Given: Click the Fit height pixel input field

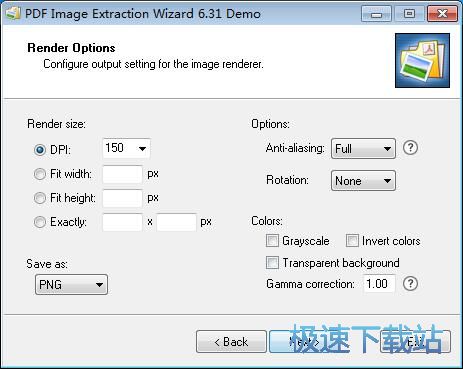Looking at the screenshot, I should point(122,198).
